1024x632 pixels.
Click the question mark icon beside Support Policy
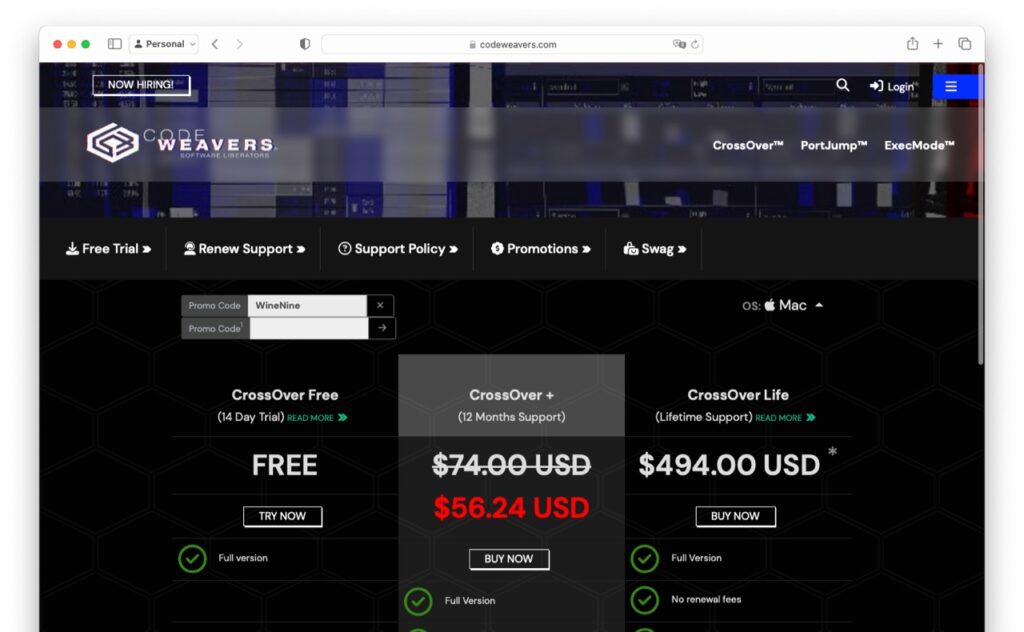click(345, 248)
